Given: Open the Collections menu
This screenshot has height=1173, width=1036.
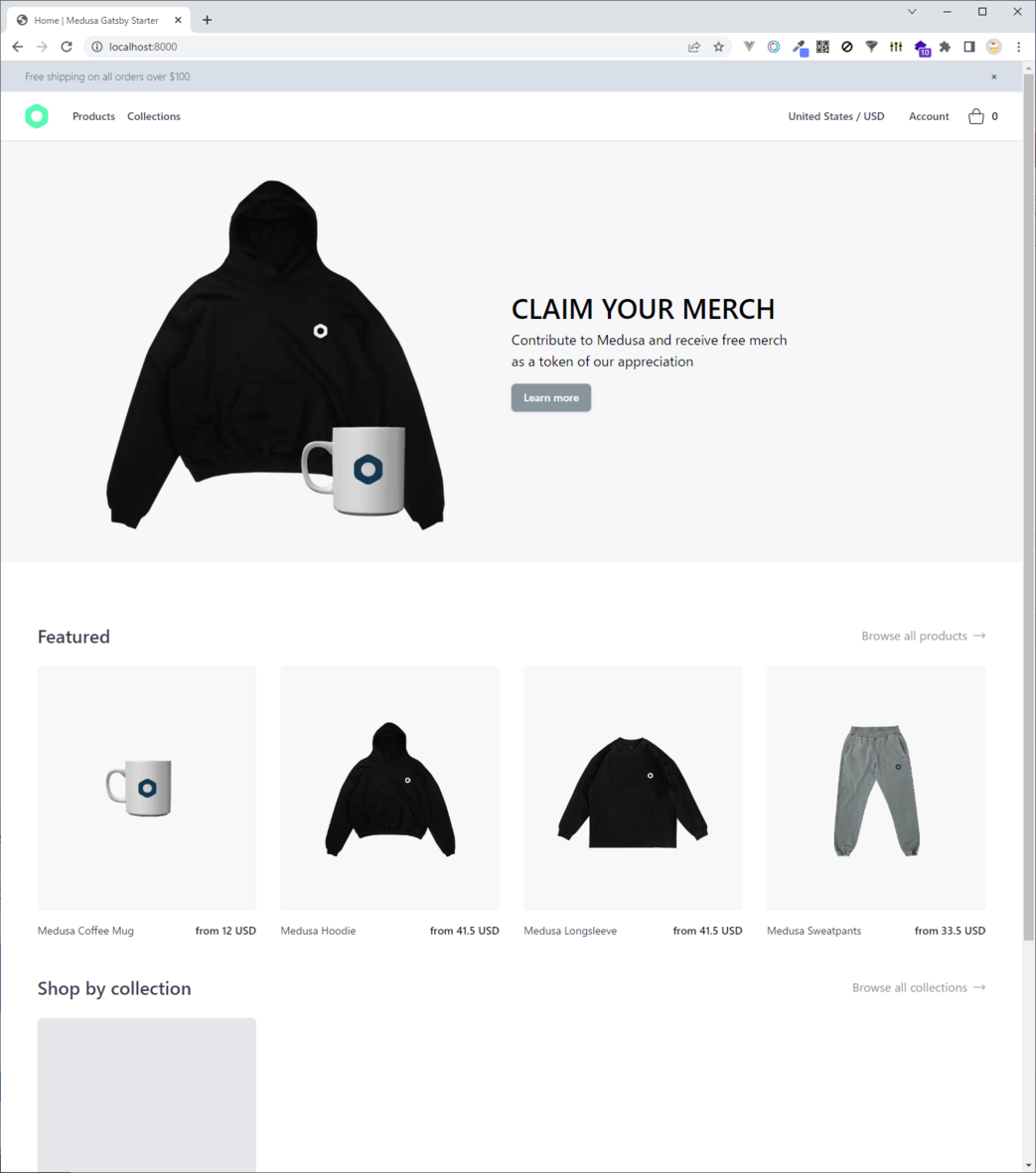Looking at the screenshot, I should [x=153, y=116].
